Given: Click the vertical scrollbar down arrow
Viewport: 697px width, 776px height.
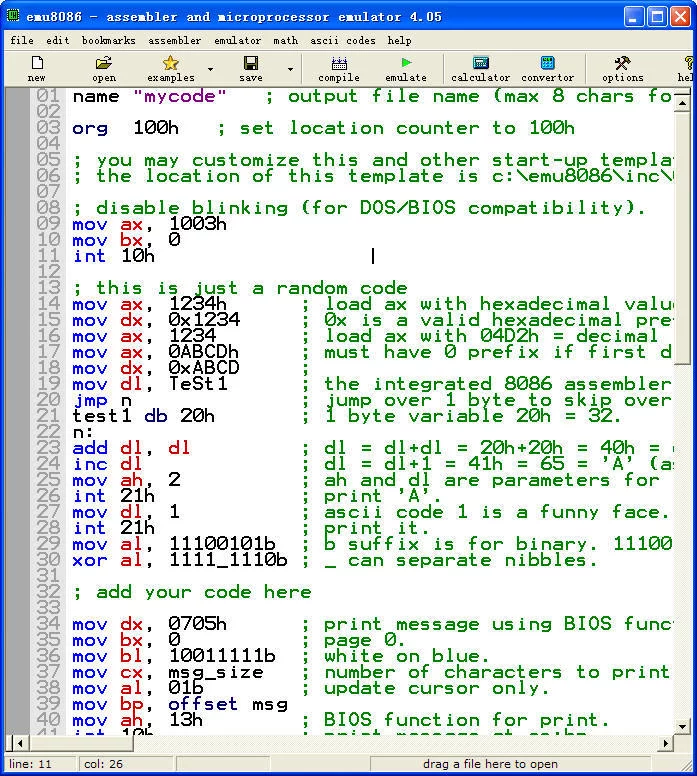Looking at the screenshot, I should point(683,727).
